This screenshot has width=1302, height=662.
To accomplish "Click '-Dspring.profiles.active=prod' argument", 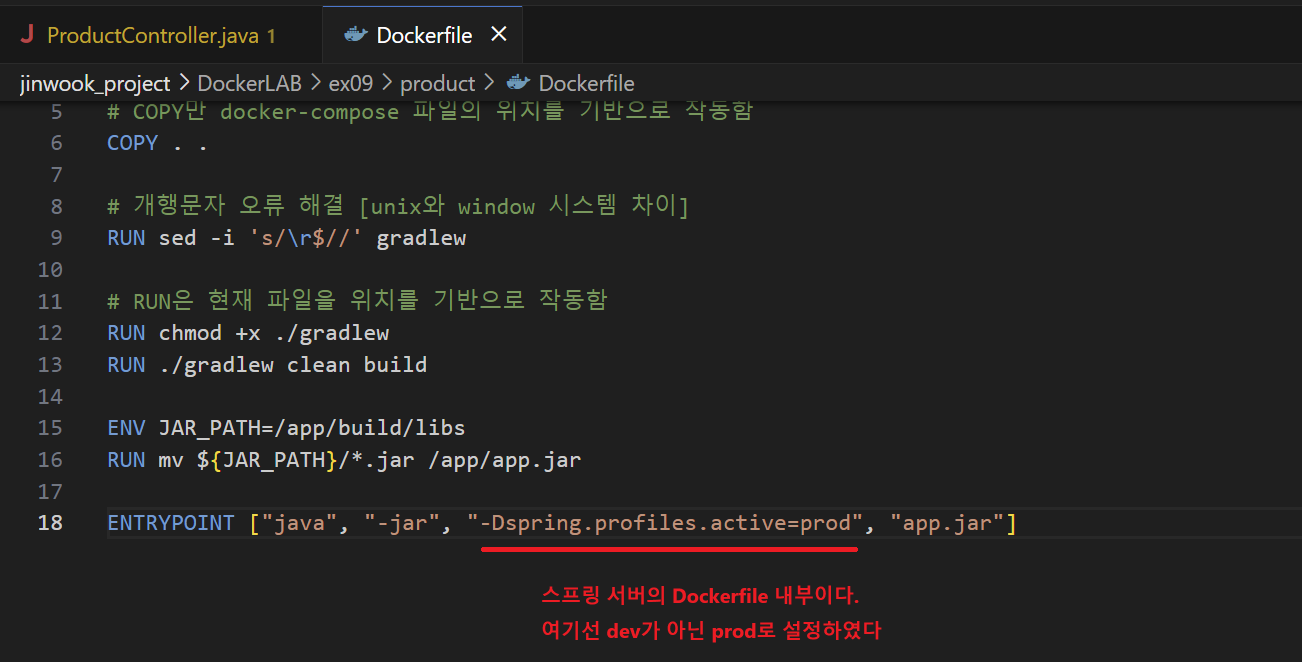I will click(664, 522).
